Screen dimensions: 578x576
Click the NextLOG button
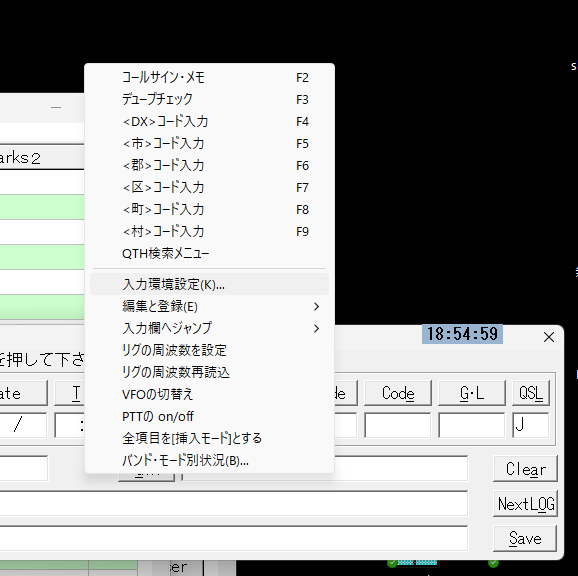coord(525,503)
